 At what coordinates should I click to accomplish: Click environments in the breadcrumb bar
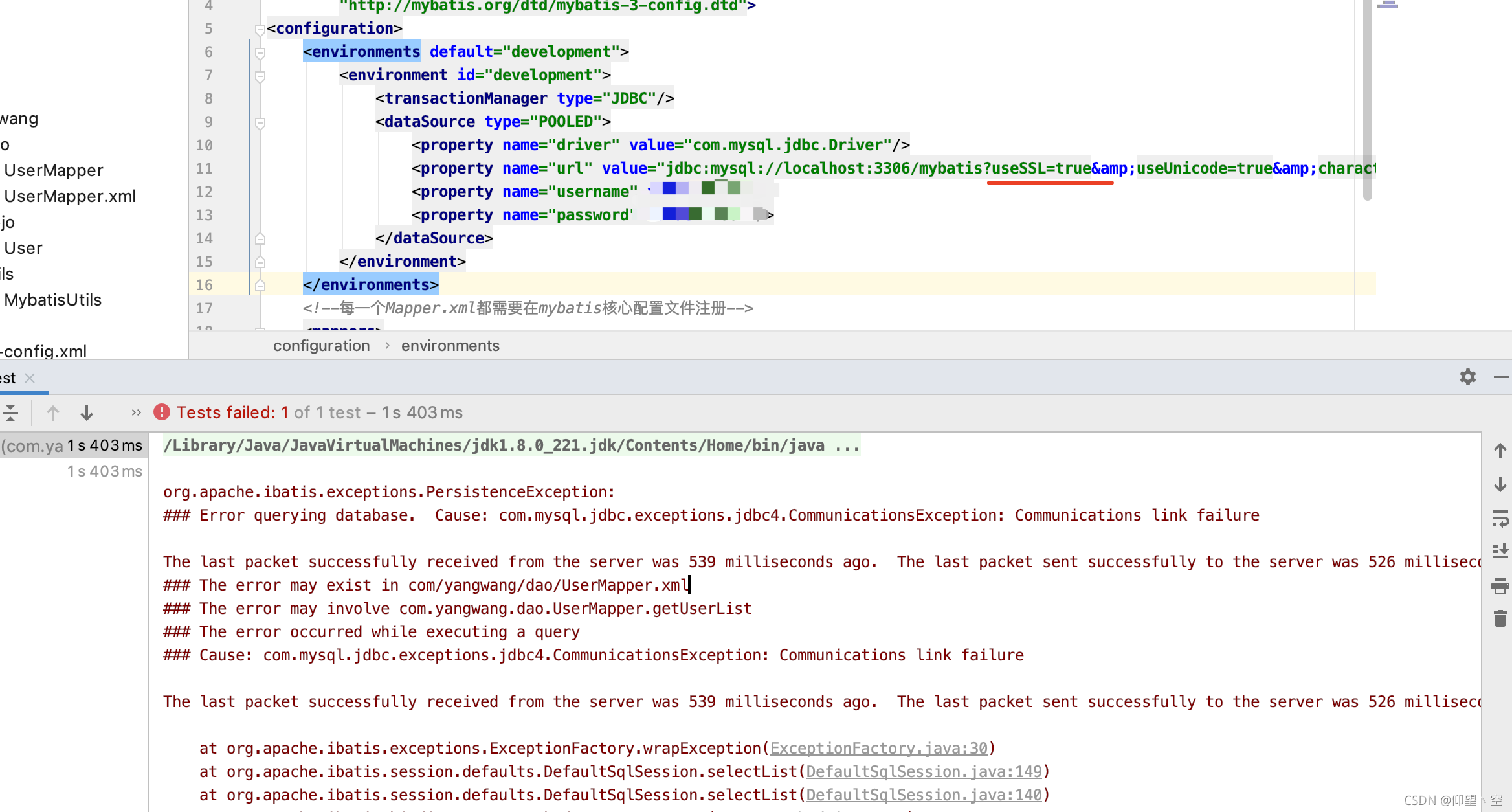[x=450, y=345]
